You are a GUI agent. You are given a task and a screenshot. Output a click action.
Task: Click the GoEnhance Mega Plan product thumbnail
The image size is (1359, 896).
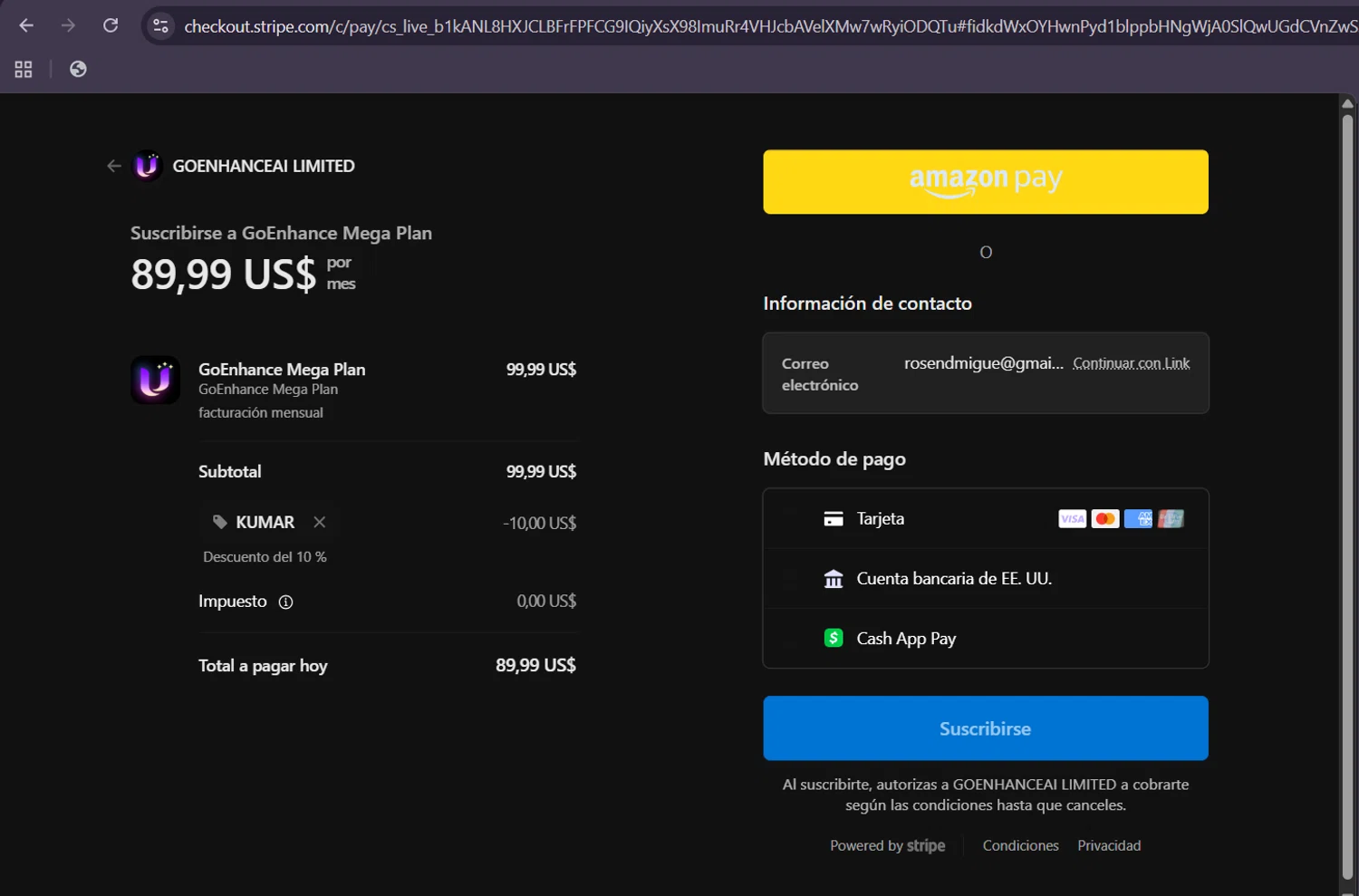click(x=155, y=380)
